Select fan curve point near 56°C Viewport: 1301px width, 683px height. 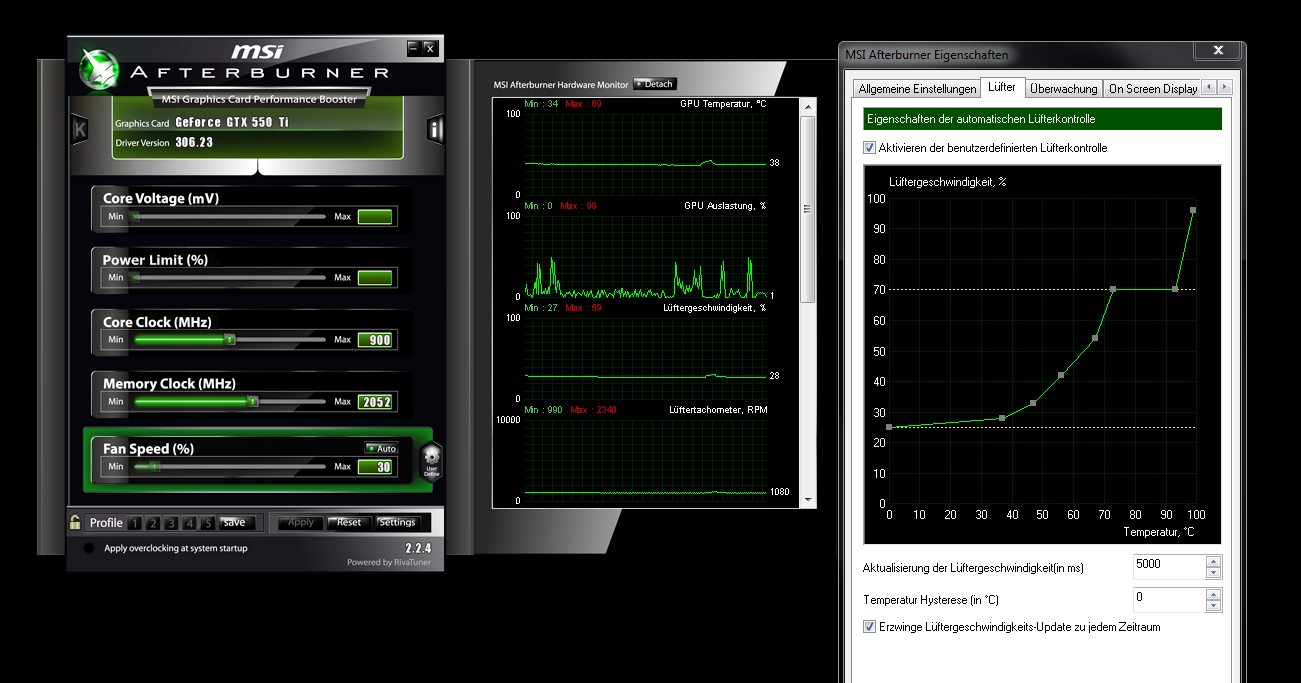(1061, 375)
